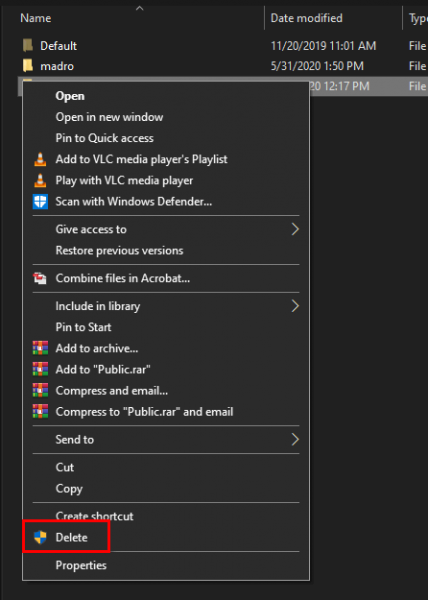Select Pin to Quick access
Viewport: 428px width, 600px height.
(104, 138)
